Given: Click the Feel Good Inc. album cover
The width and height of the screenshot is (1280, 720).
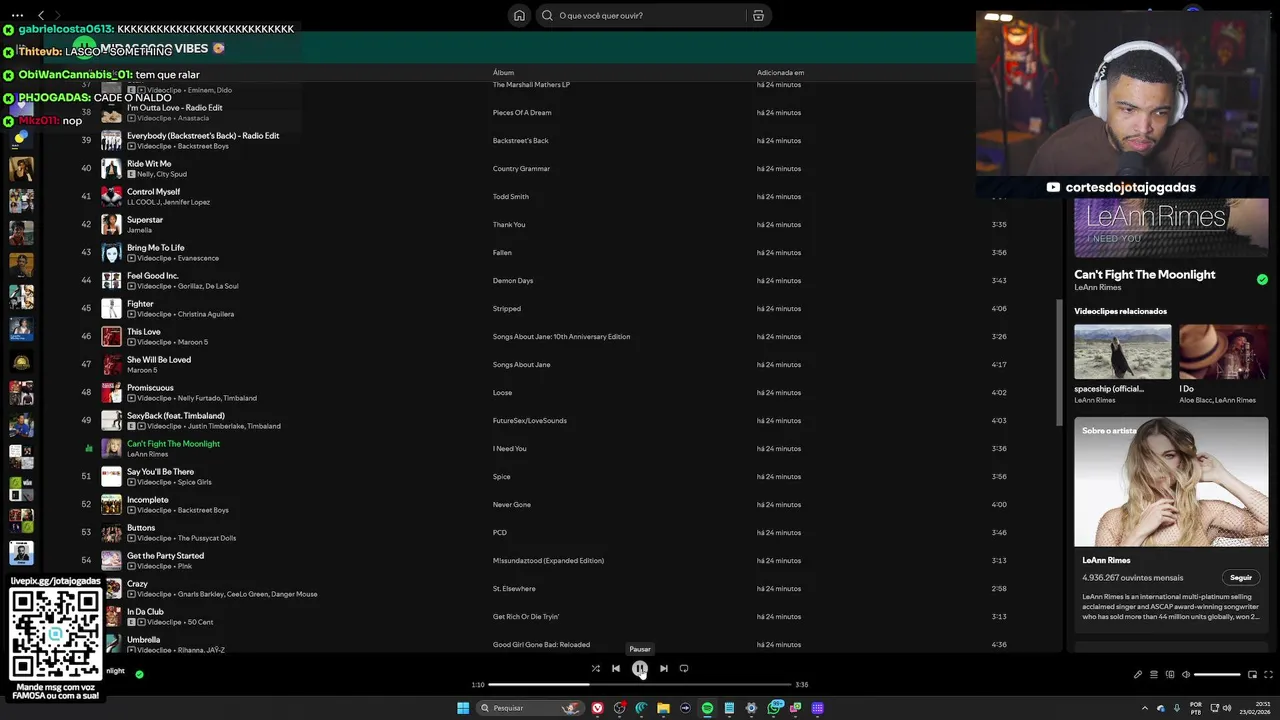Looking at the screenshot, I should click(x=111, y=280).
